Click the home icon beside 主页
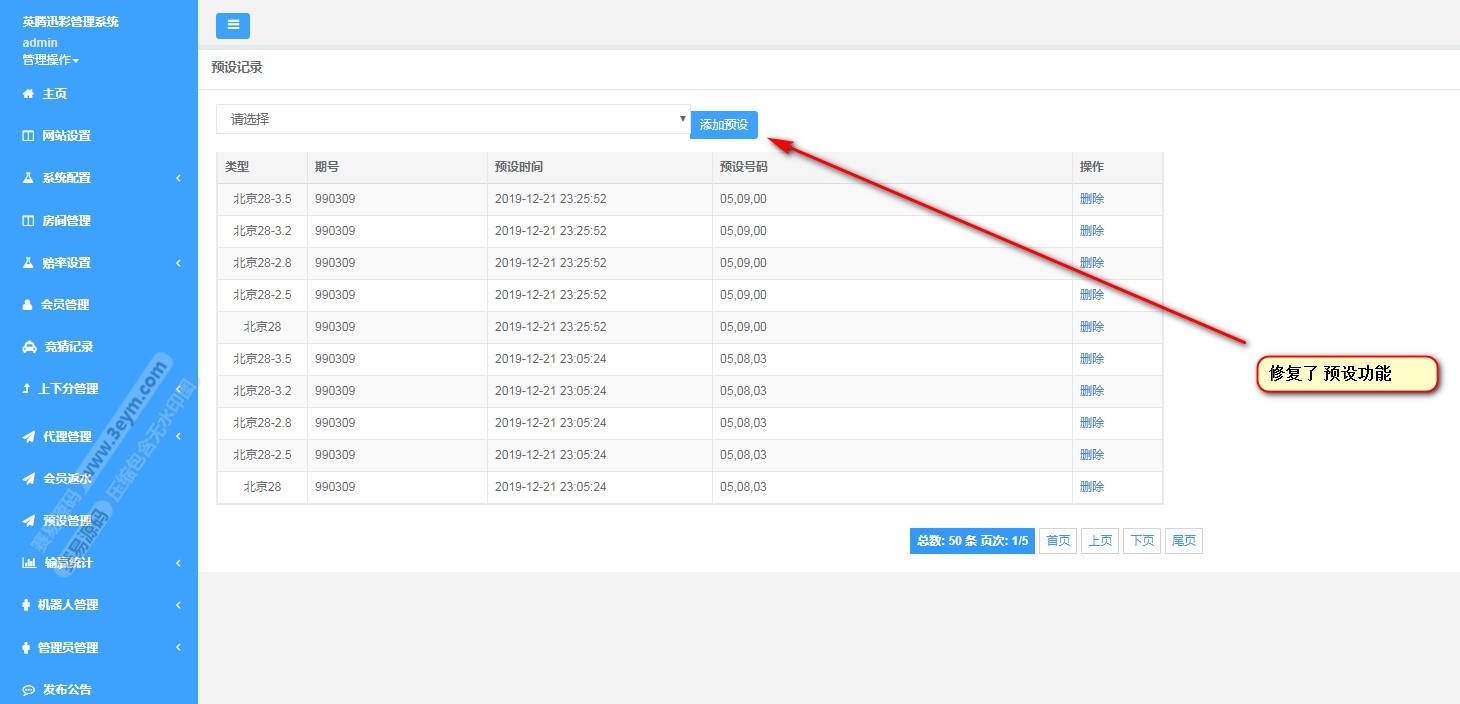The width and height of the screenshot is (1460, 704). click(28, 94)
